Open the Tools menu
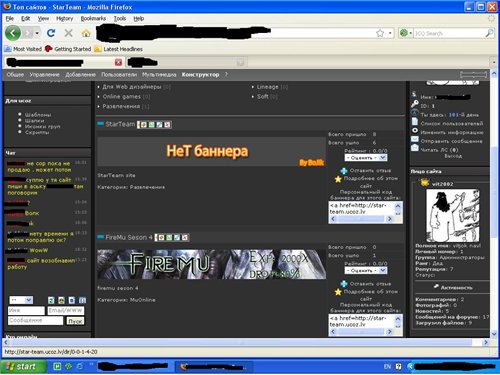The width and height of the screenshot is (500, 375). (120, 18)
